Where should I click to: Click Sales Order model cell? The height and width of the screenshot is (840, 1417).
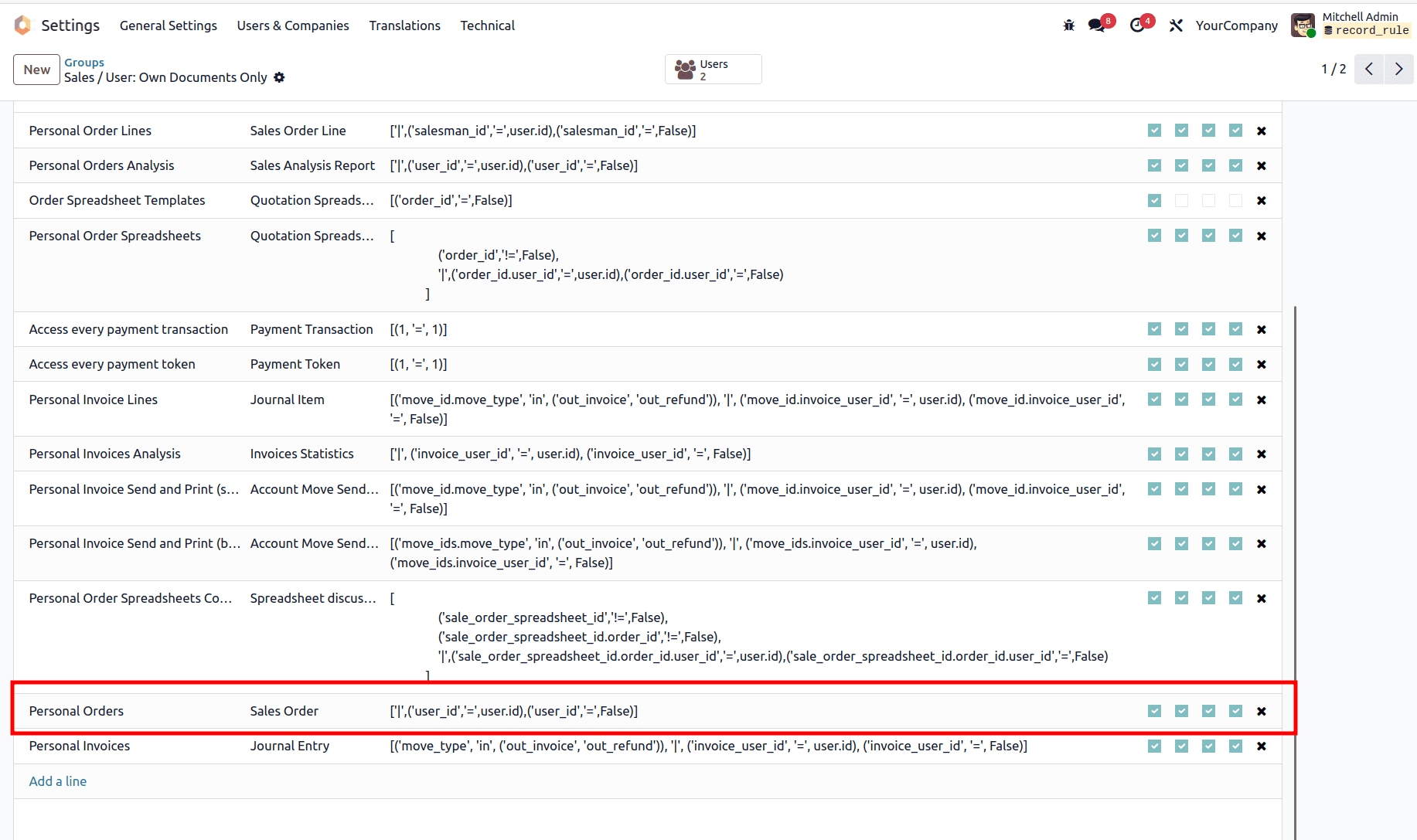[x=284, y=711]
